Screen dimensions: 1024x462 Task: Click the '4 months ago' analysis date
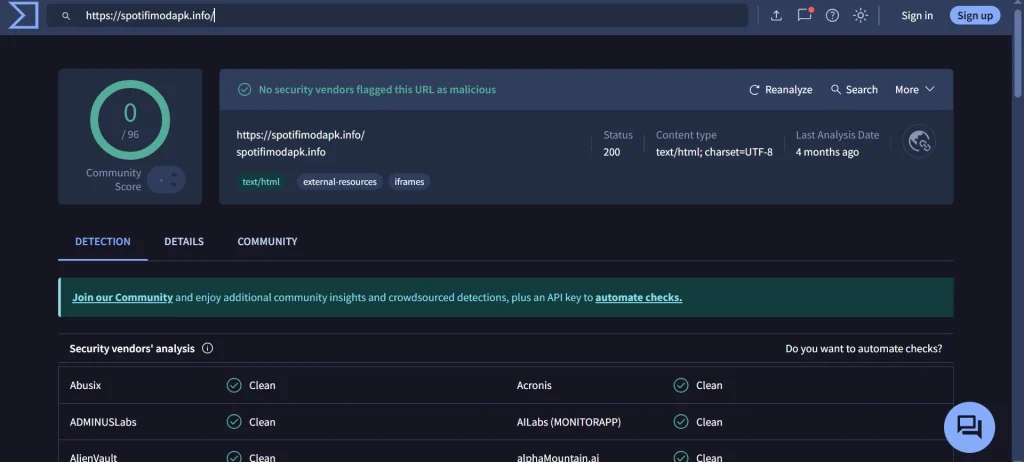827,152
